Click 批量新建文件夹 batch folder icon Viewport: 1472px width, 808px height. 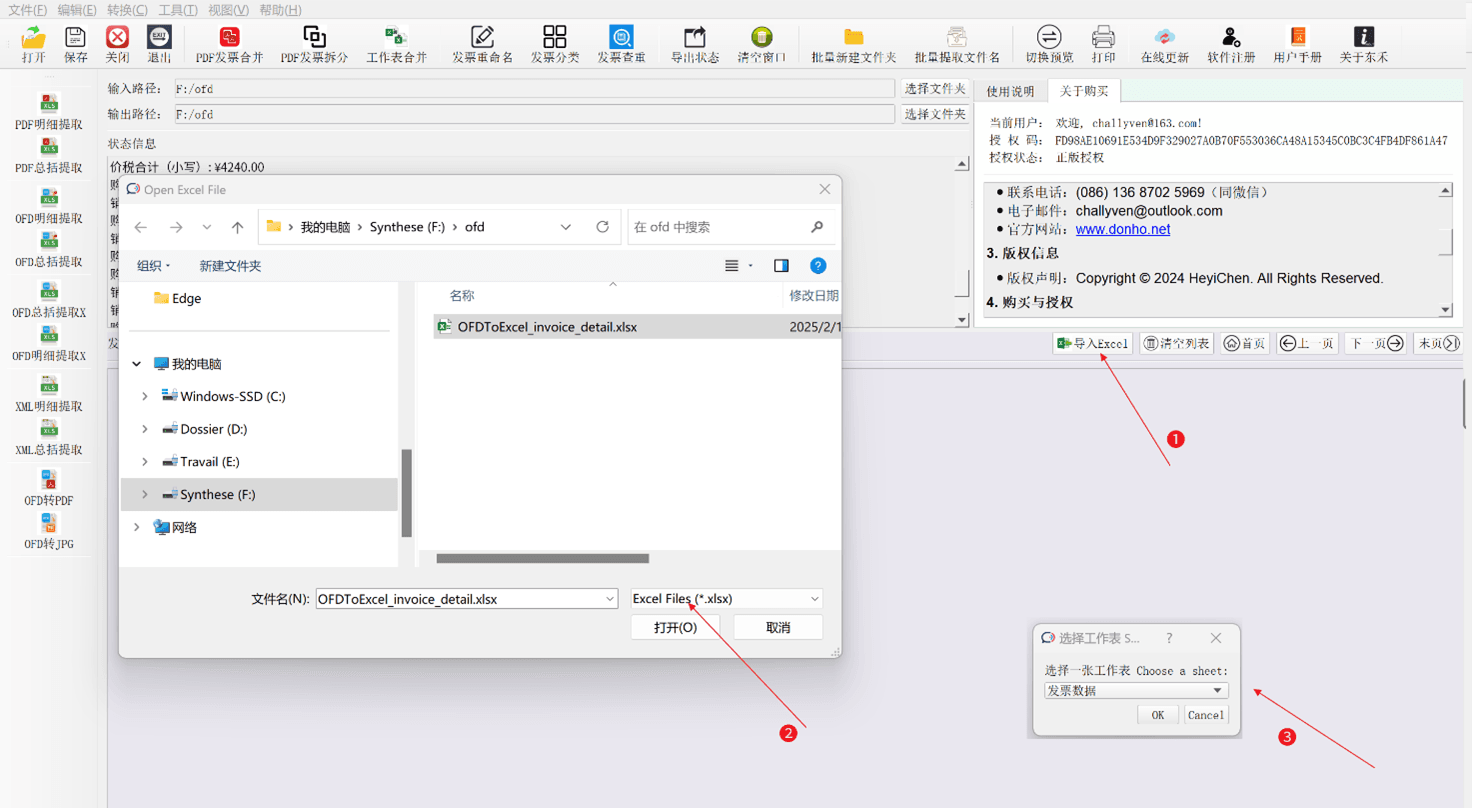tap(854, 45)
